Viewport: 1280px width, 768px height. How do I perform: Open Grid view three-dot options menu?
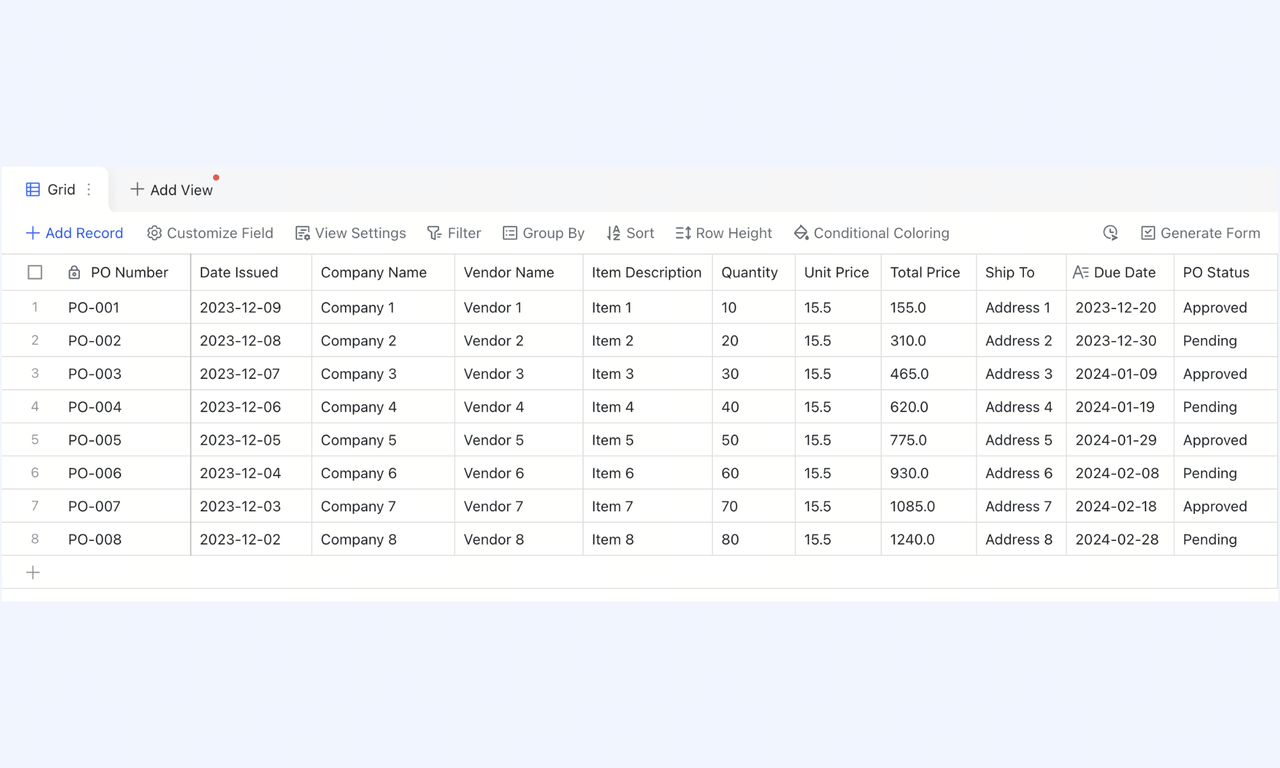89,189
